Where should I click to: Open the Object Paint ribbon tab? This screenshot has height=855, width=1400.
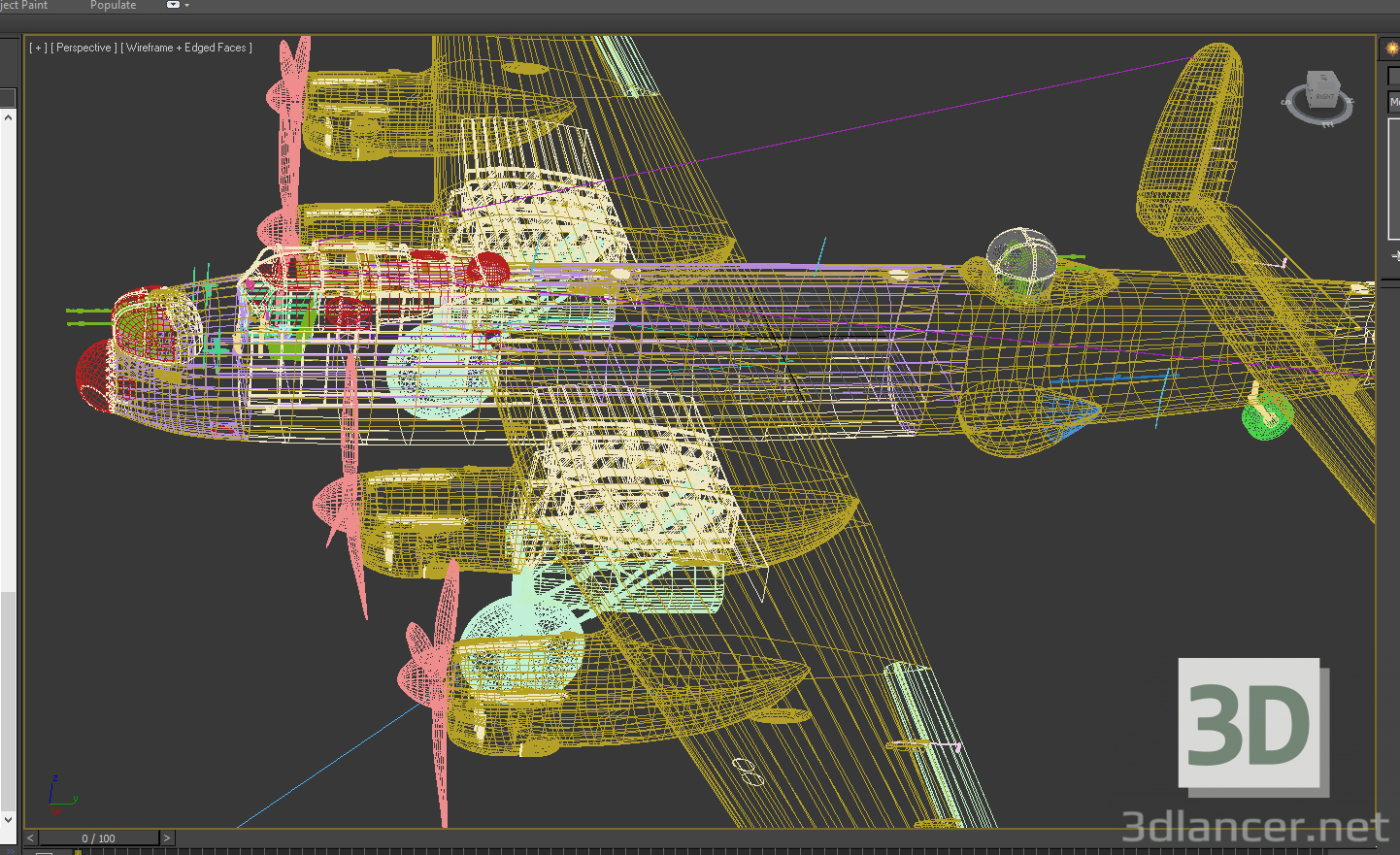(23, 6)
